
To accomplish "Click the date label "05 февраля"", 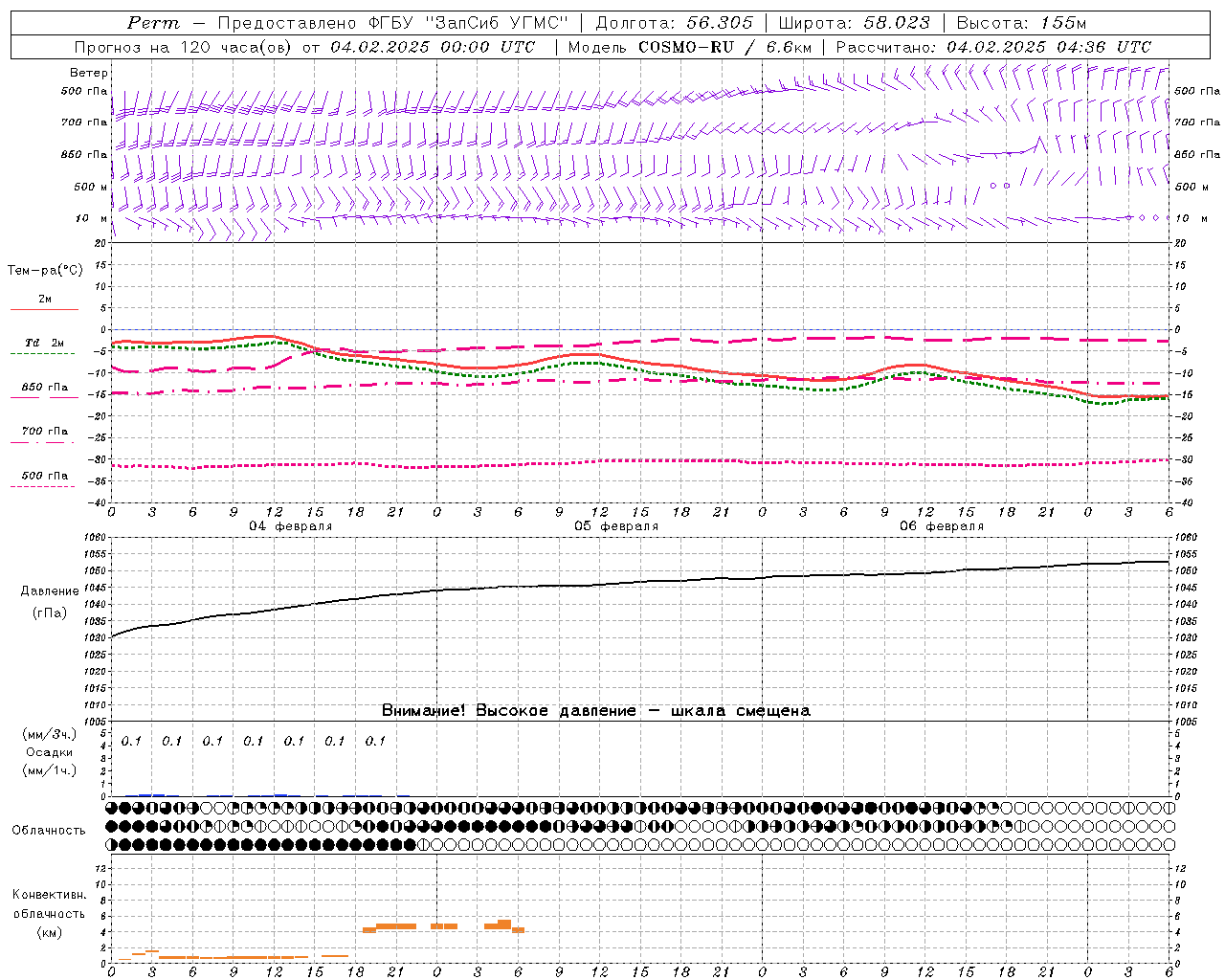I will pyautogui.click(x=616, y=526).
